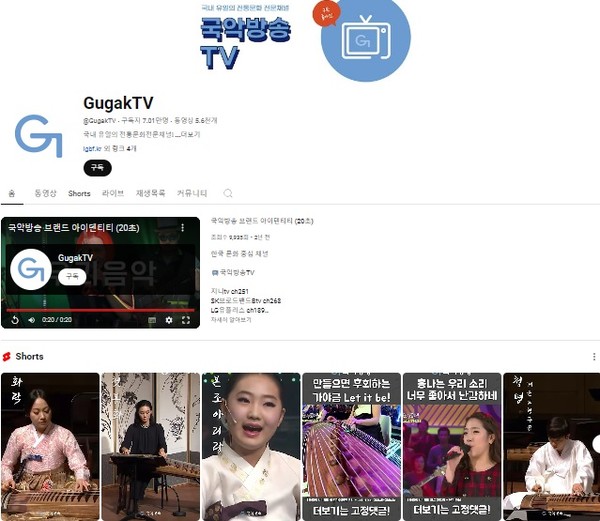Go to the 재생목록 tab
This screenshot has height=521, width=600.
(x=150, y=193)
